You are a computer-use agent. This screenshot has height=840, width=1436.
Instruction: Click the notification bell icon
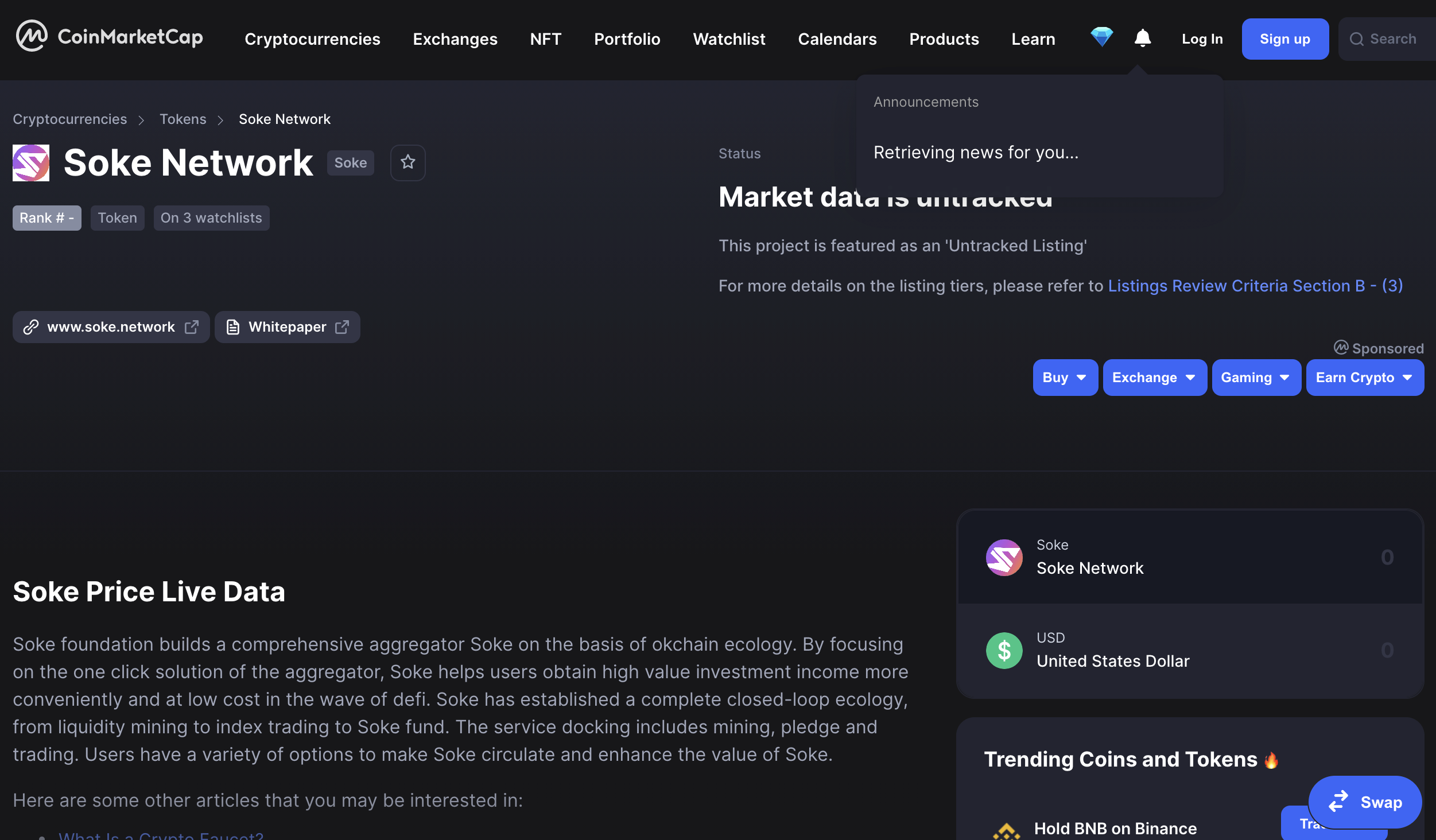(x=1143, y=38)
